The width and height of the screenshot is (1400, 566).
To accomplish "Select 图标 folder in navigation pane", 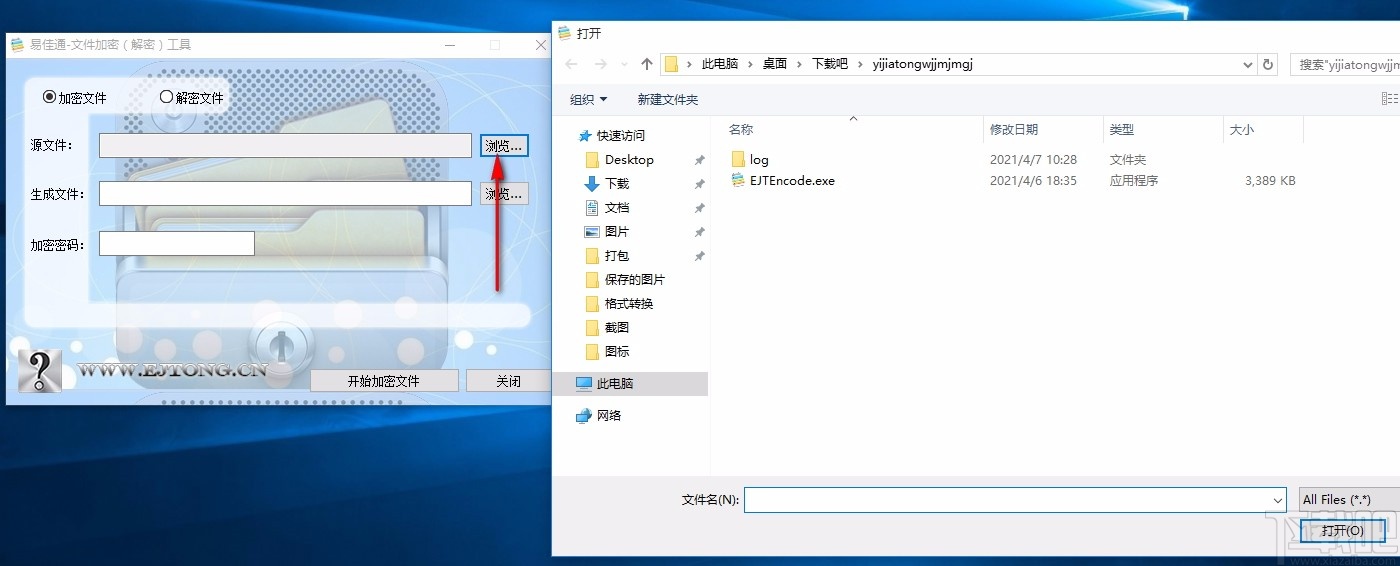I will click(x=617, y=351).
